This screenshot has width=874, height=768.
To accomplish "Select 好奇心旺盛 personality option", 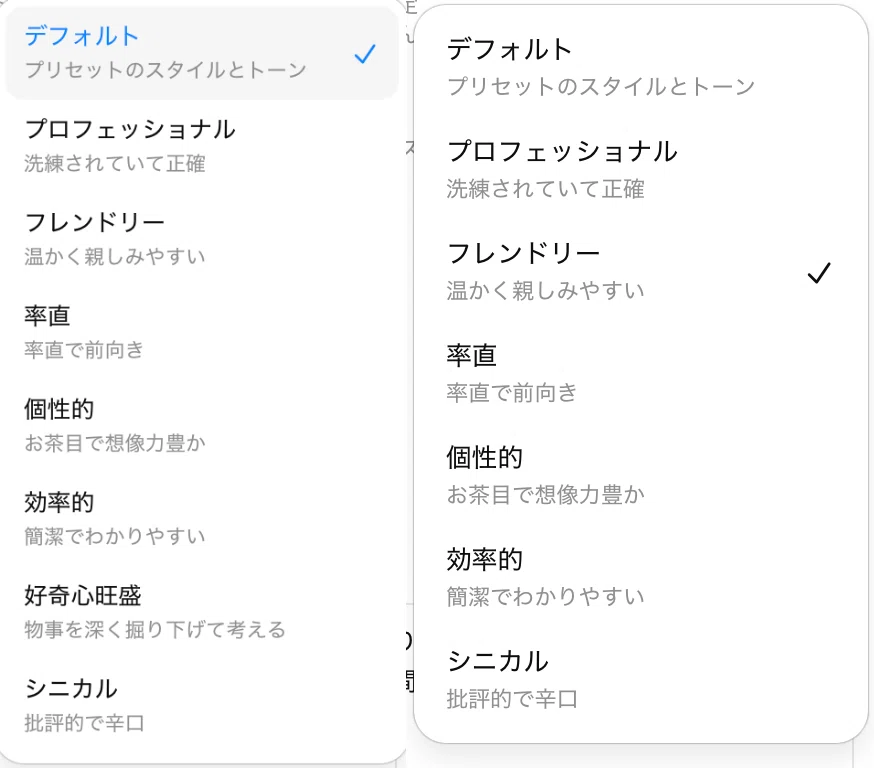I will point(202,613).
